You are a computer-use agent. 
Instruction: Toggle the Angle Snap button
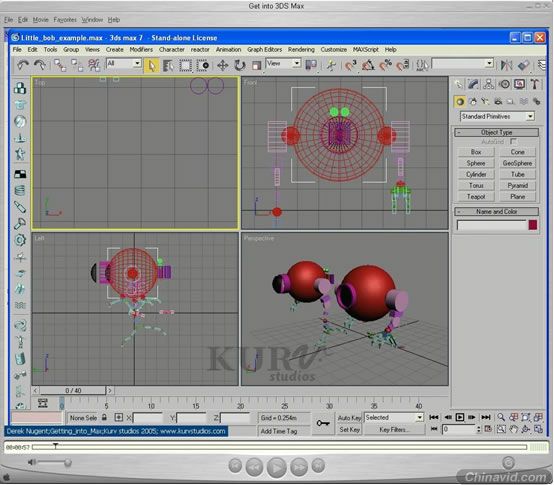click(368, 65)
